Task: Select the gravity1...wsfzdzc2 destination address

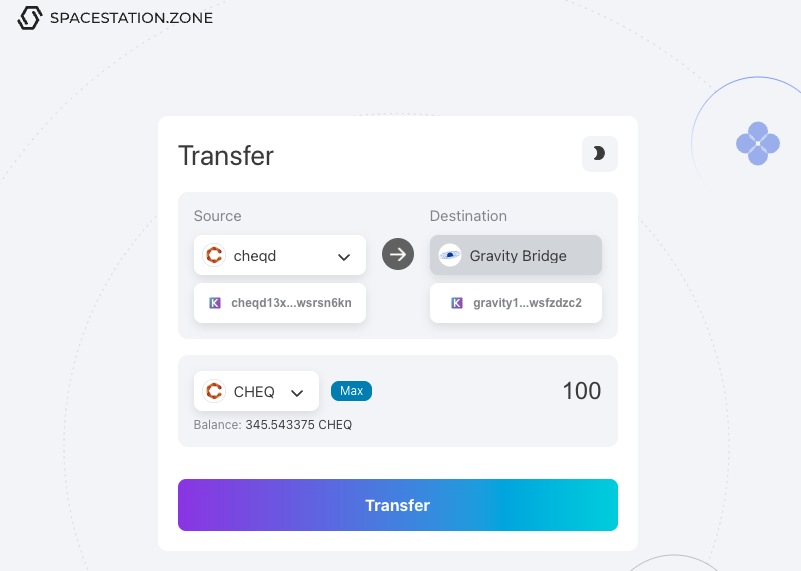Action: pos(527,302)
